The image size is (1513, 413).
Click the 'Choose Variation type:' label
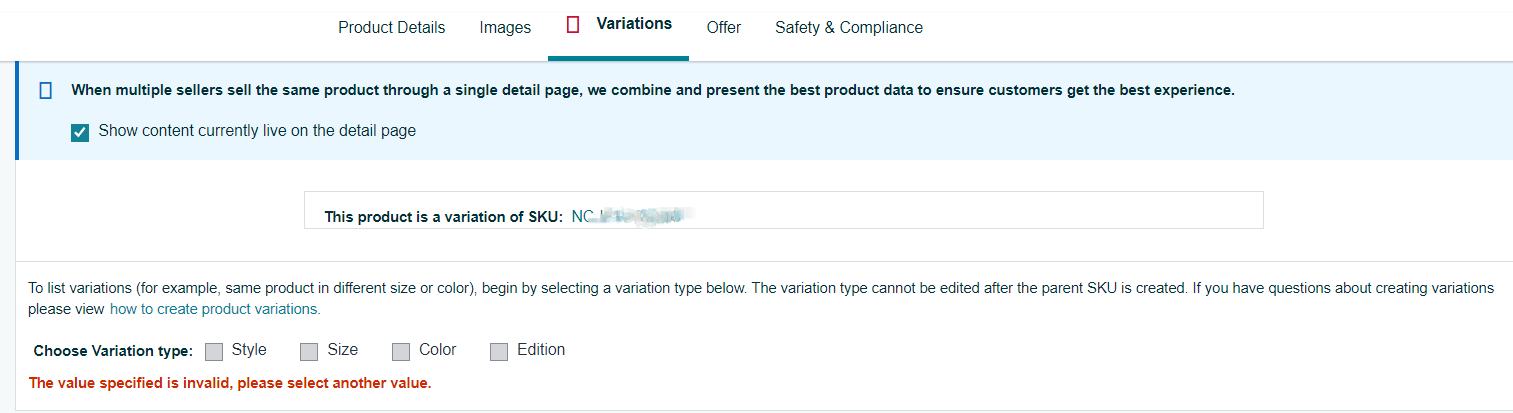[x=113, y=351]
